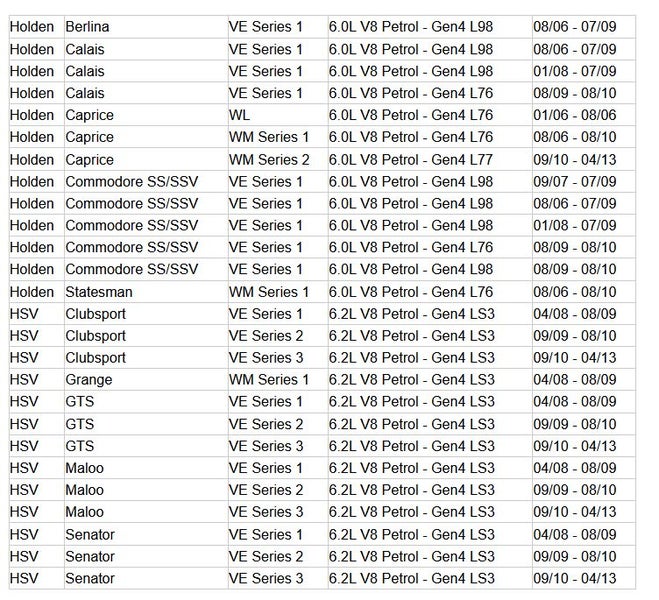Select the WL series cell
The height and width of the screenshot is (600, 659).
239,115
